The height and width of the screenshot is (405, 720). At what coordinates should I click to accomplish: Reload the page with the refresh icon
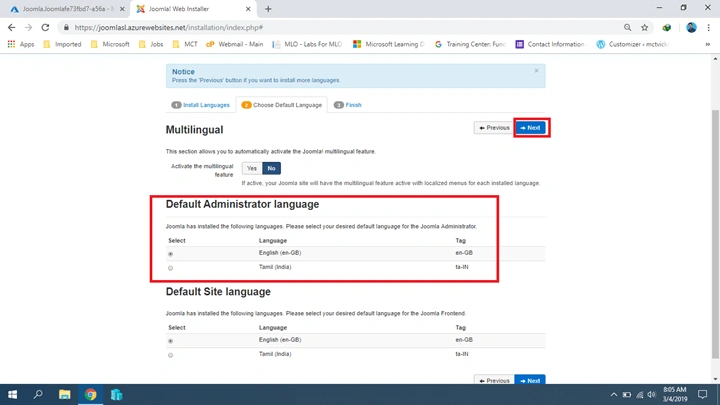point(45,28)
